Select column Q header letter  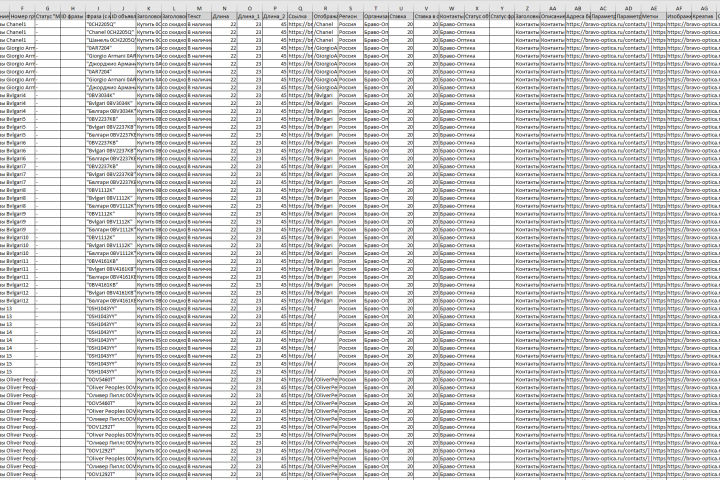[300, 8]
